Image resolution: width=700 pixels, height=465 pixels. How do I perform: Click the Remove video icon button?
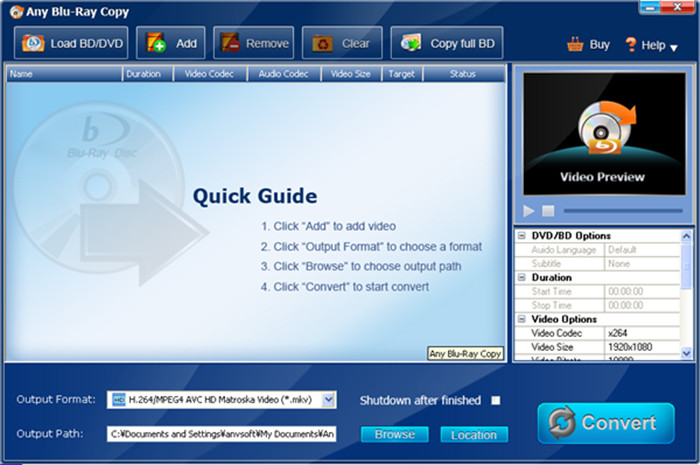point(230,43)
